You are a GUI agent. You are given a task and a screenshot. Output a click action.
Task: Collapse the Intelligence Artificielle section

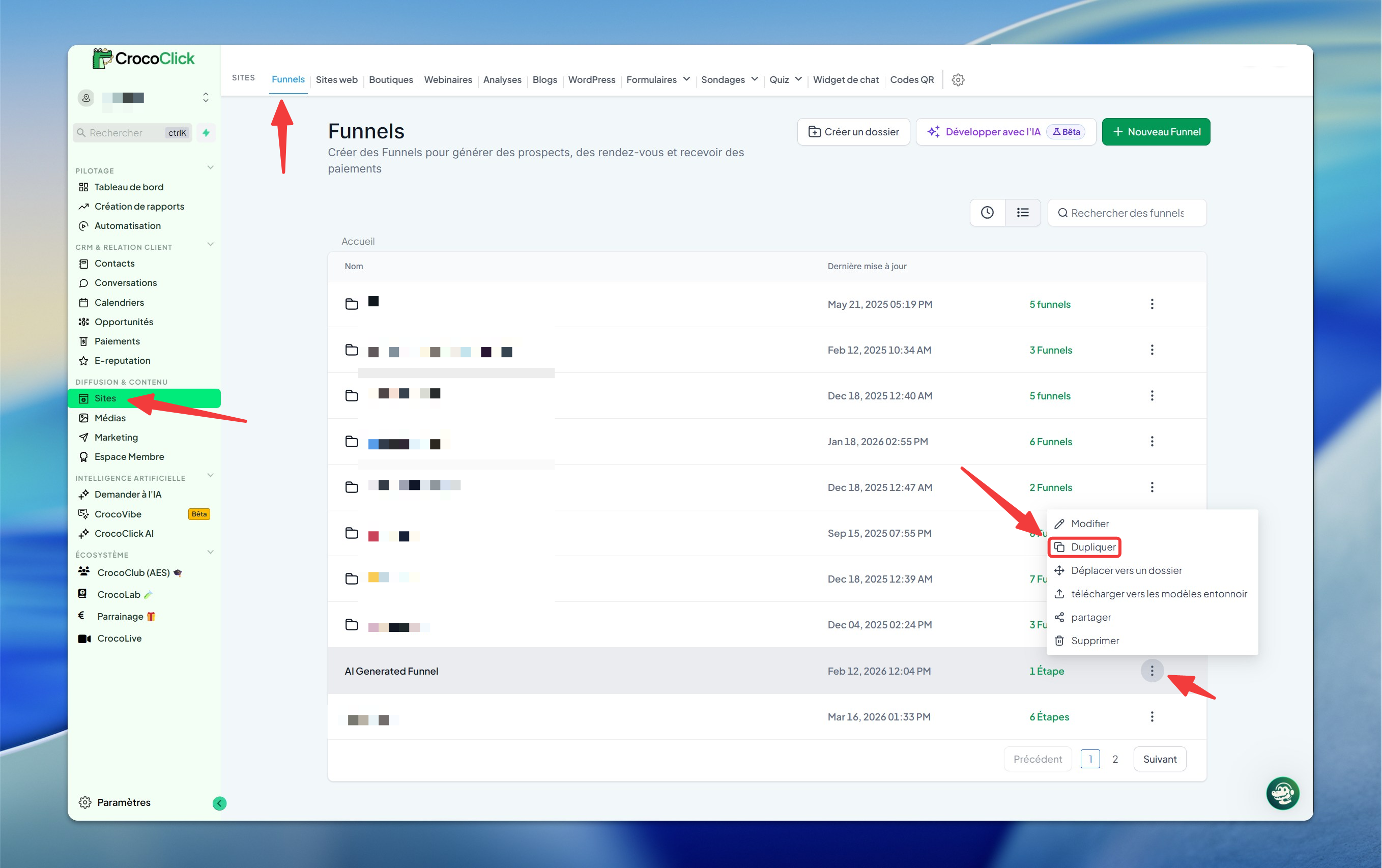(x=210, y=476)
